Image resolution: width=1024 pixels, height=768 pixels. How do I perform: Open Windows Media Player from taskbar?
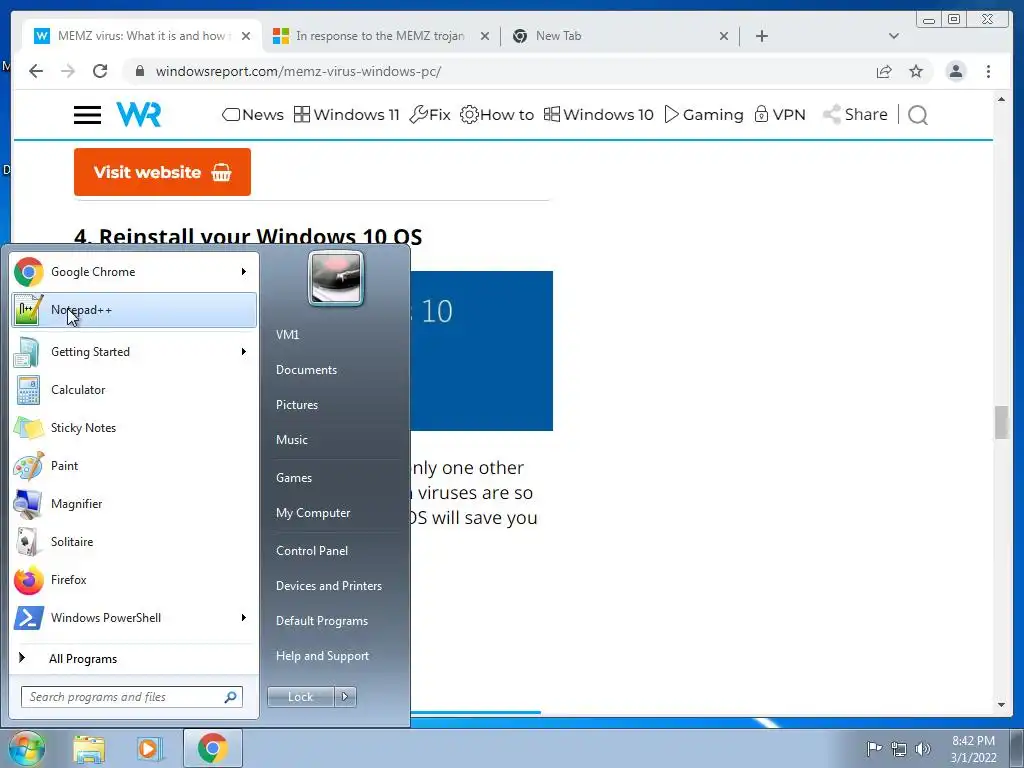tap(149, 748)
